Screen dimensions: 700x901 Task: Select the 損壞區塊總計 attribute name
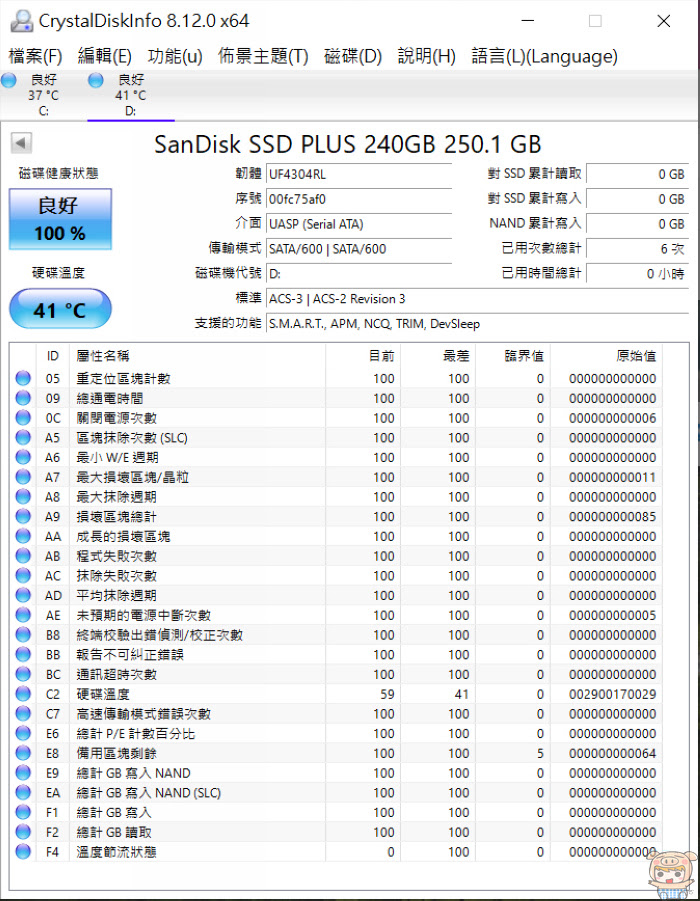(117, 517)
